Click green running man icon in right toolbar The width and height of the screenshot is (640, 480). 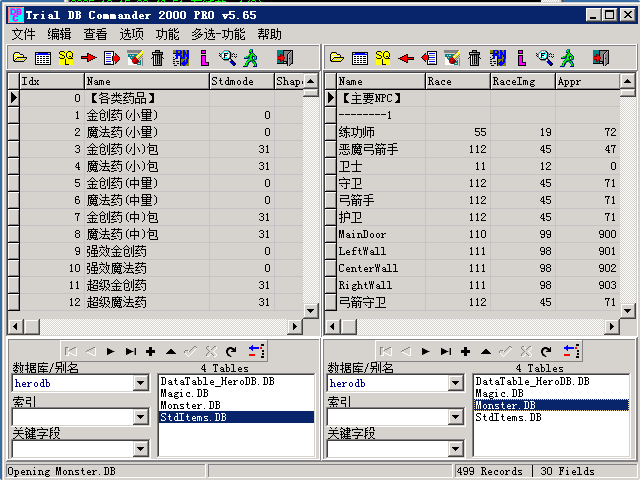[x=567, y=58]
